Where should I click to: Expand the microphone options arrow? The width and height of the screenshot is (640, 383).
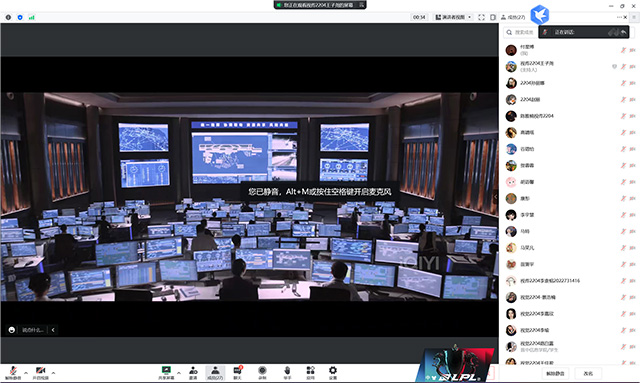pos(26,373)
